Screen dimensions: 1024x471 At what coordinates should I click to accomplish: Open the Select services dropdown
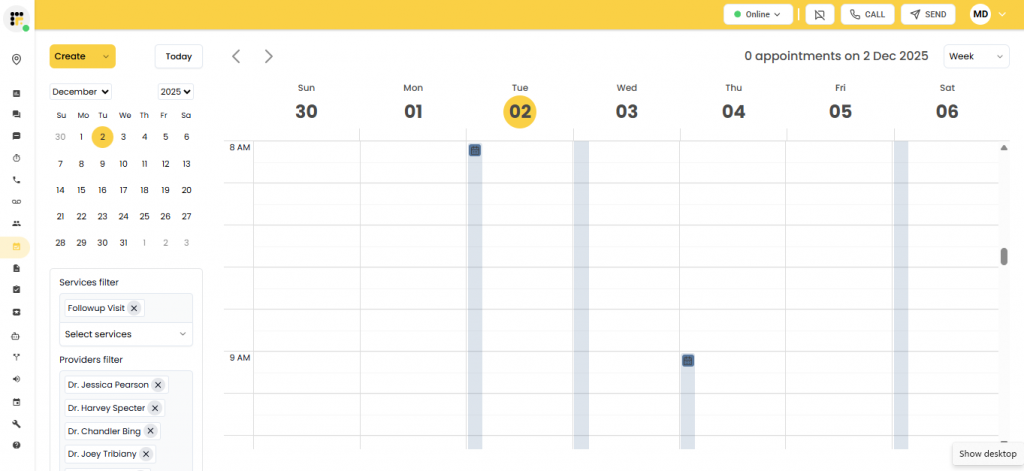coord(125,334)
